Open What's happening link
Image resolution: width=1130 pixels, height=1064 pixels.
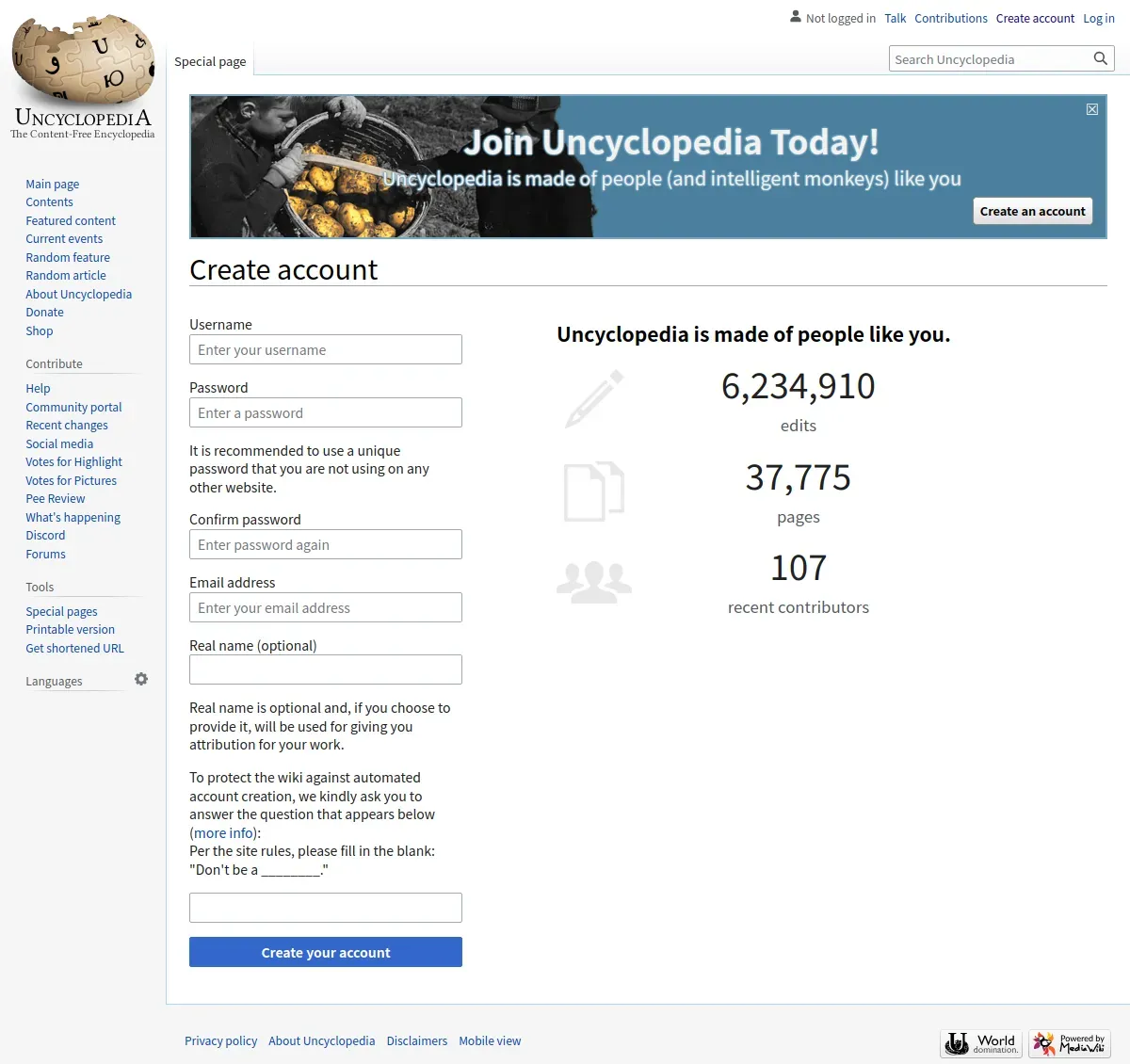[73, 517]
